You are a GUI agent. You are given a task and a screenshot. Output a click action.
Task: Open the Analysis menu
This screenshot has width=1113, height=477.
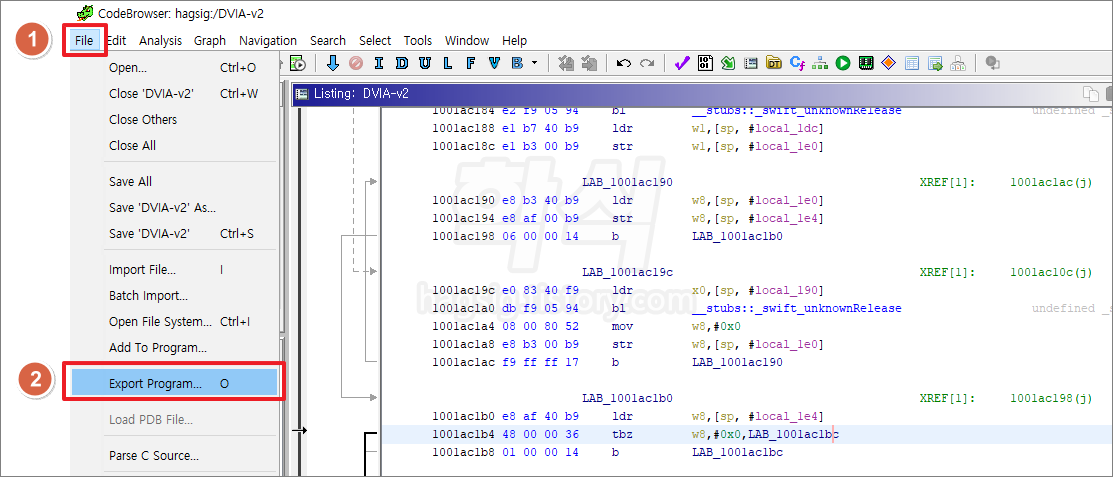(x=160, y=40)
